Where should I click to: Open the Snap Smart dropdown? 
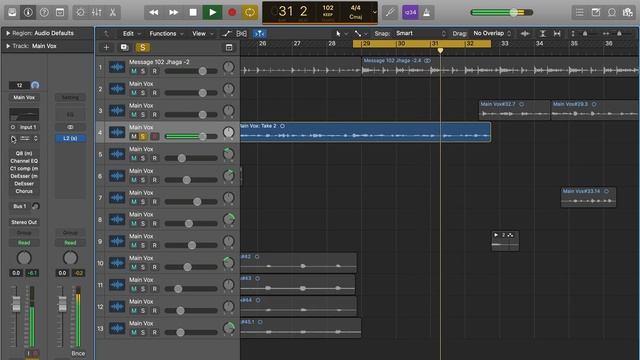tap(420, 33)
